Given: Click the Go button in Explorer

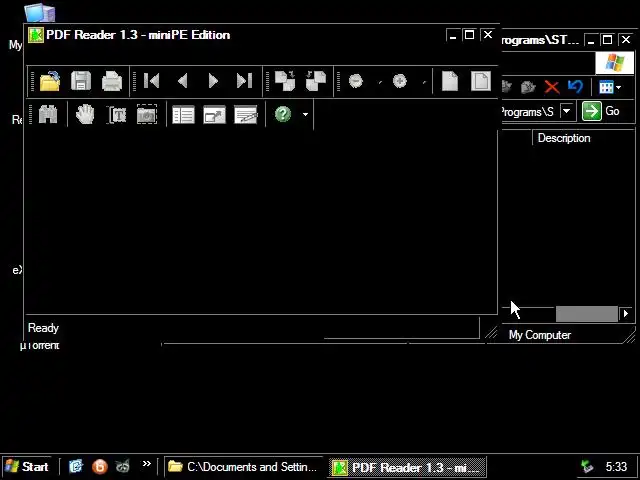Looking at the screenshot, I should pyautogui.click(x=601, y=111).
